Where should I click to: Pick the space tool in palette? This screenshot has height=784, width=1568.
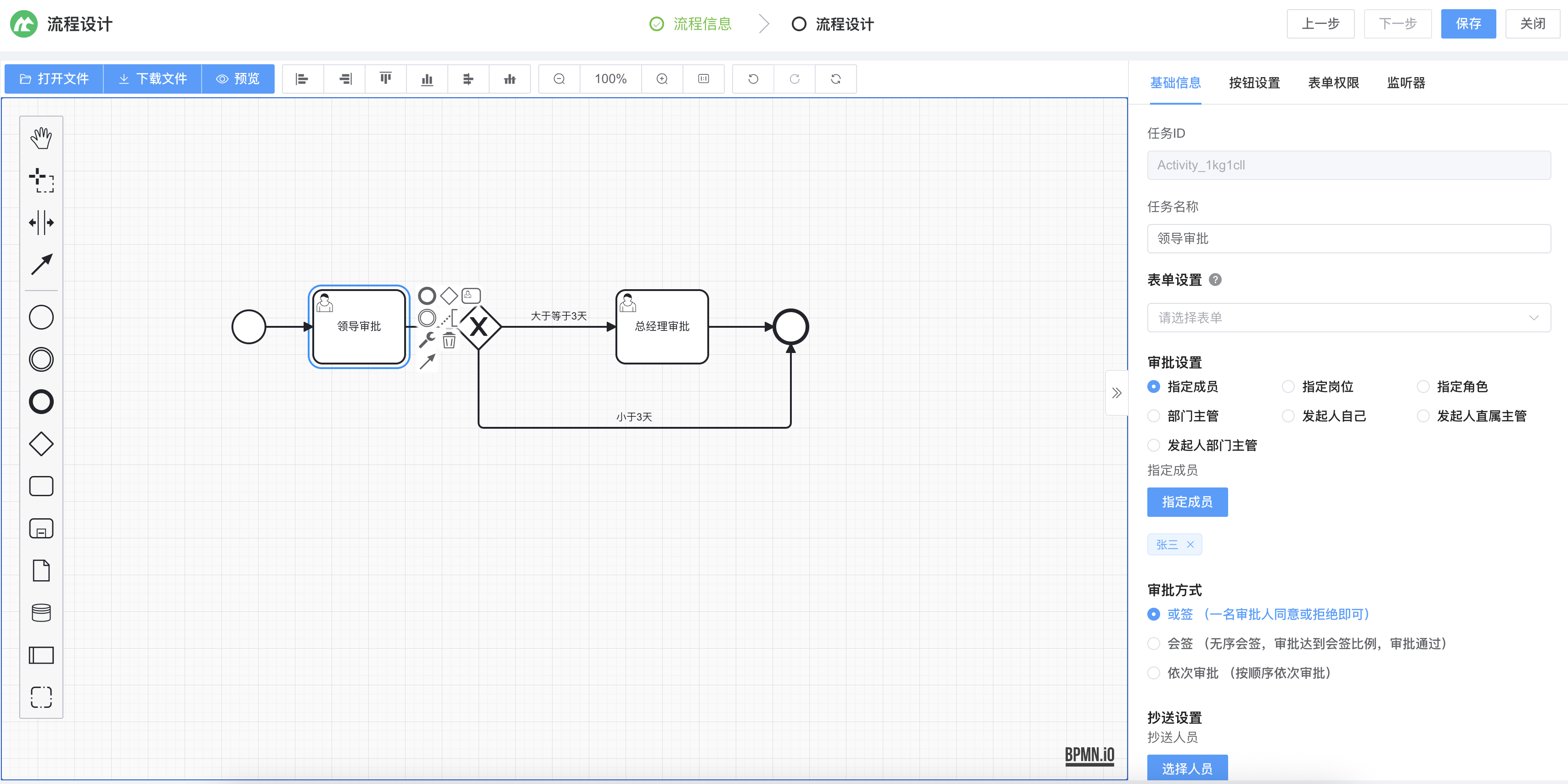coord(41,223)
